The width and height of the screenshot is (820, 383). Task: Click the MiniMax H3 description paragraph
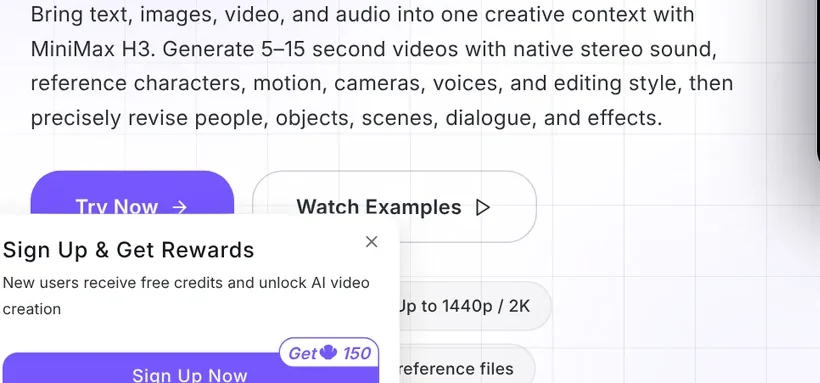tap(382, 66)
